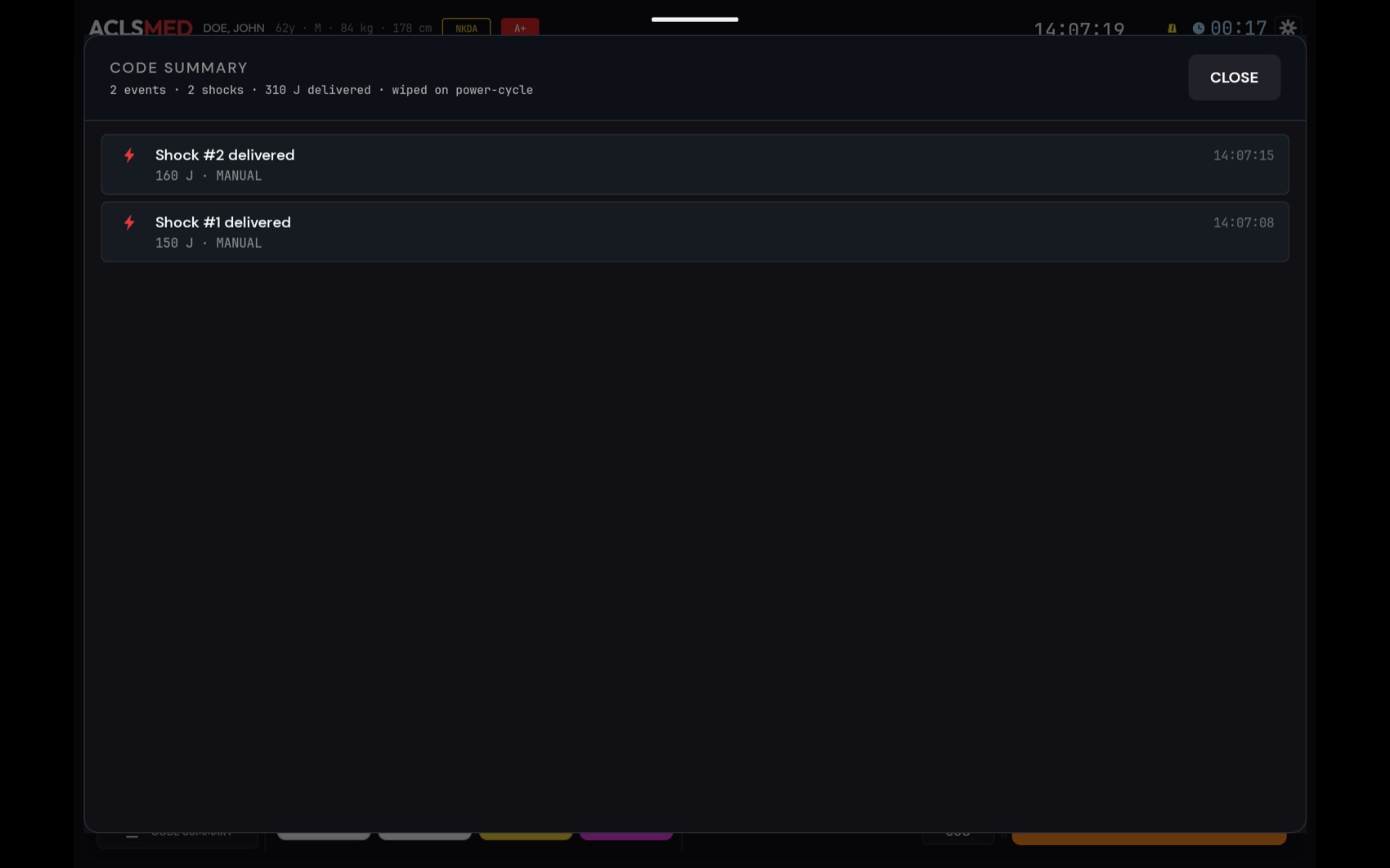Screen dimensions: 1390x868
Task: Select the Shock #1 delivered event row
Action: [x=695, y=232]
